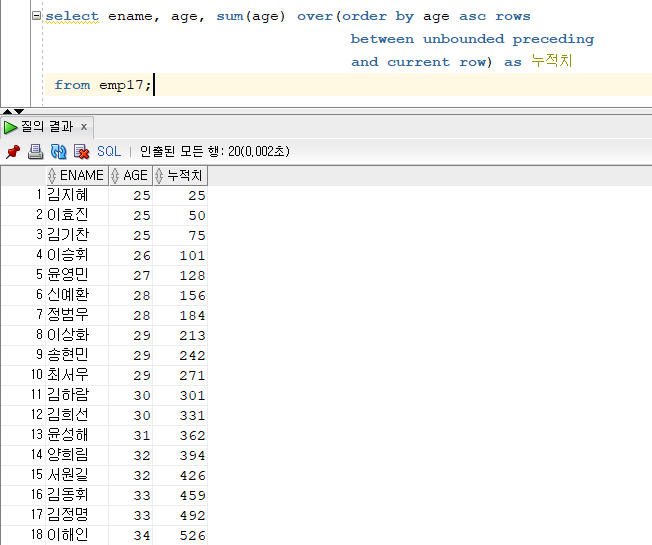Click cumulative value 394 cell

pos(180,454)
